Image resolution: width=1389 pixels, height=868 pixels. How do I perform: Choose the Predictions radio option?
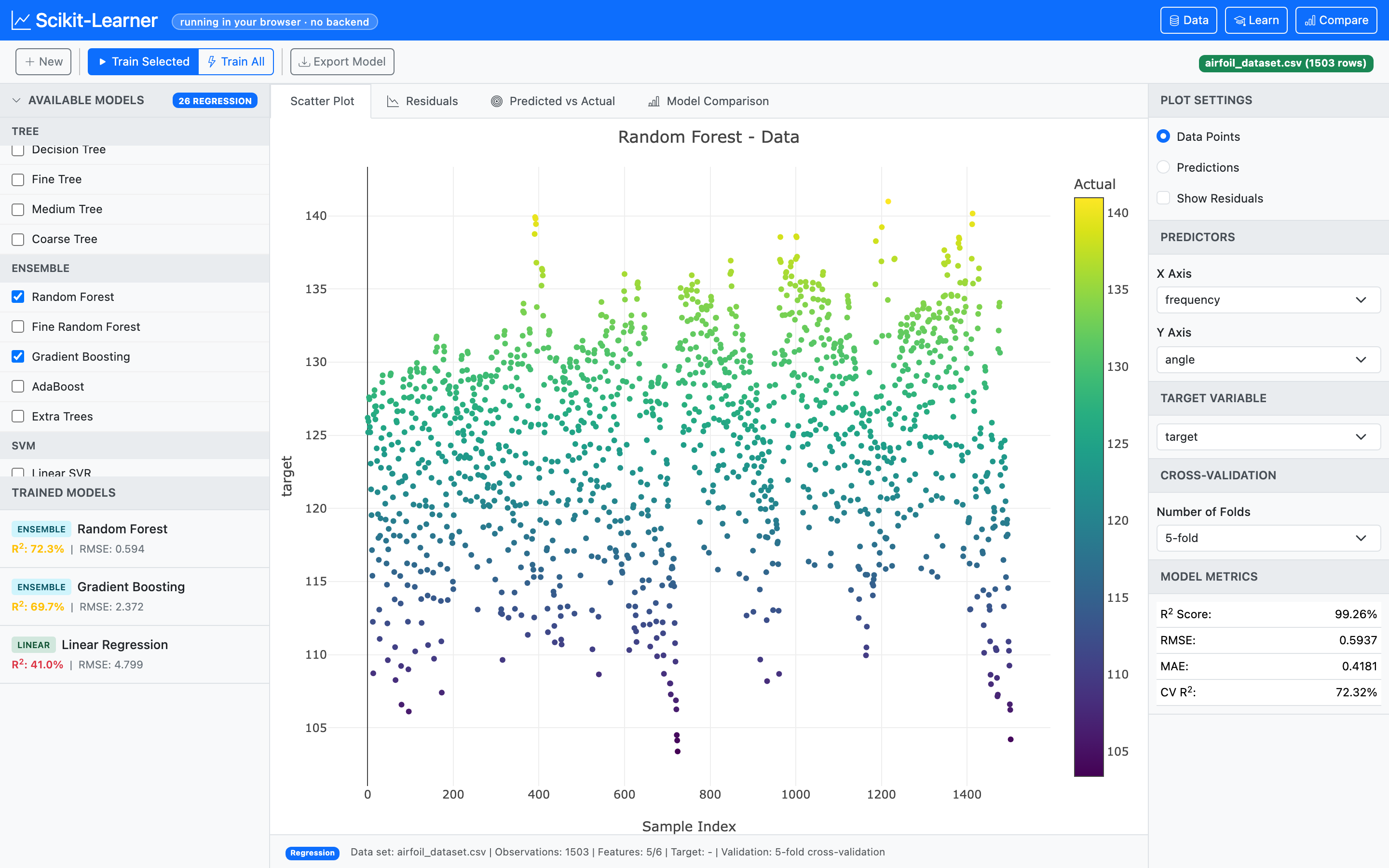coord(1163,167)
